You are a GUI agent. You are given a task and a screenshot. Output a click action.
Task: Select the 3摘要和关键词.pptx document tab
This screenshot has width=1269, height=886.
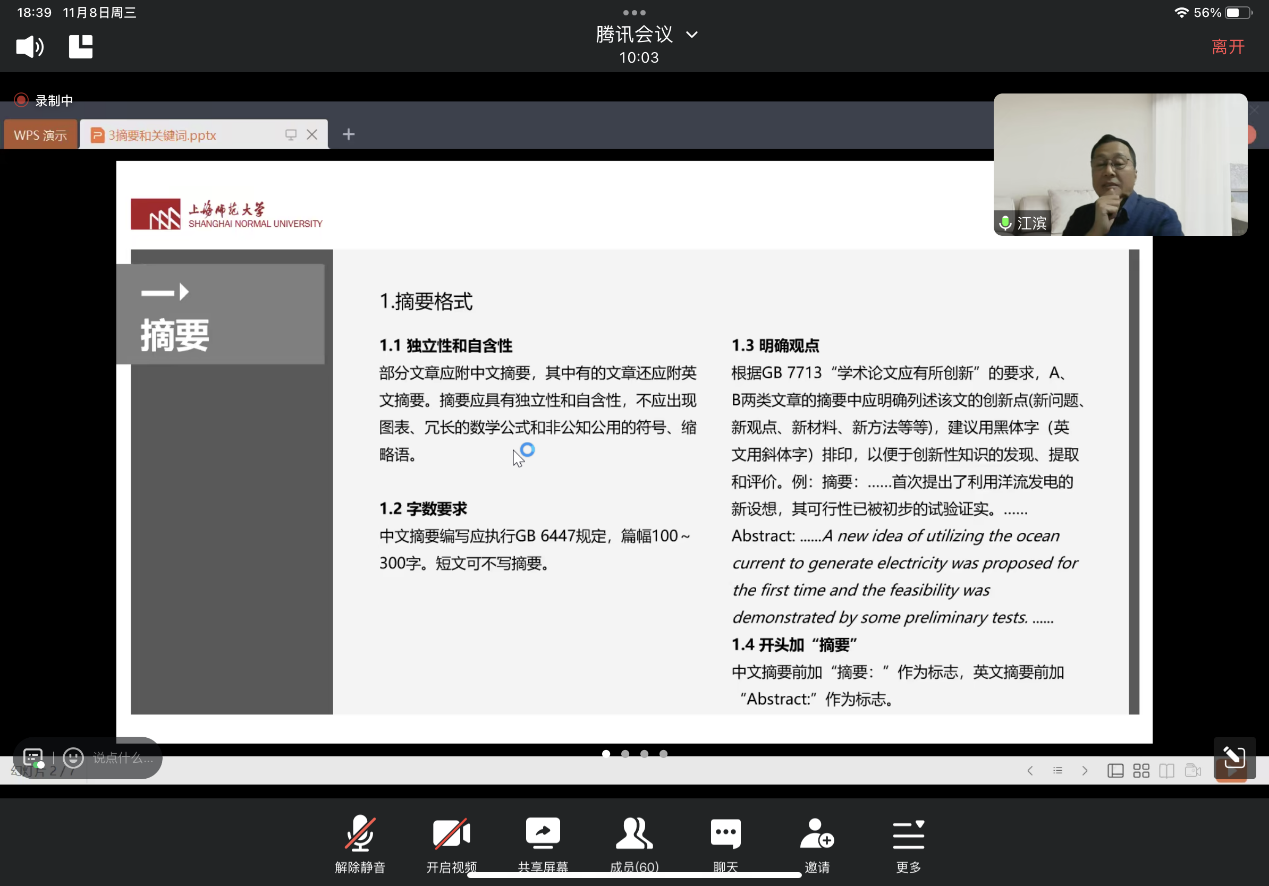(x=162, y=135)
